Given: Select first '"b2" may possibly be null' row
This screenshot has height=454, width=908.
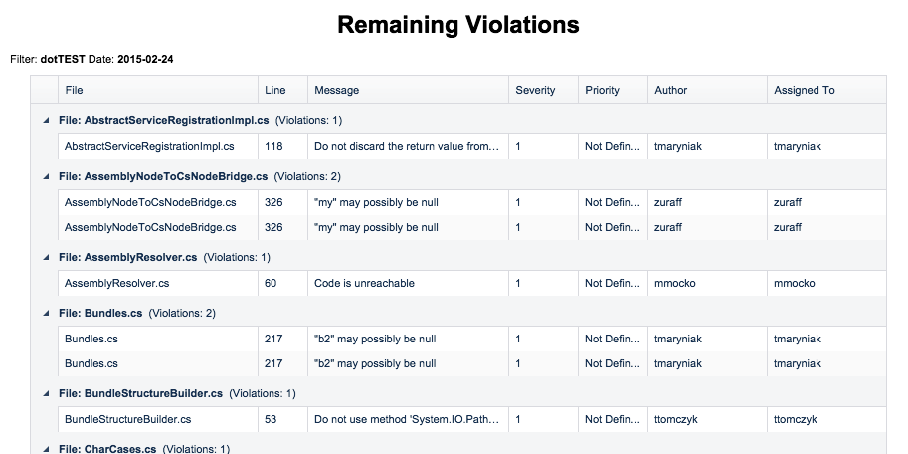Looking at the screenshot, I should pyautogui.click(x=472, y=339).
